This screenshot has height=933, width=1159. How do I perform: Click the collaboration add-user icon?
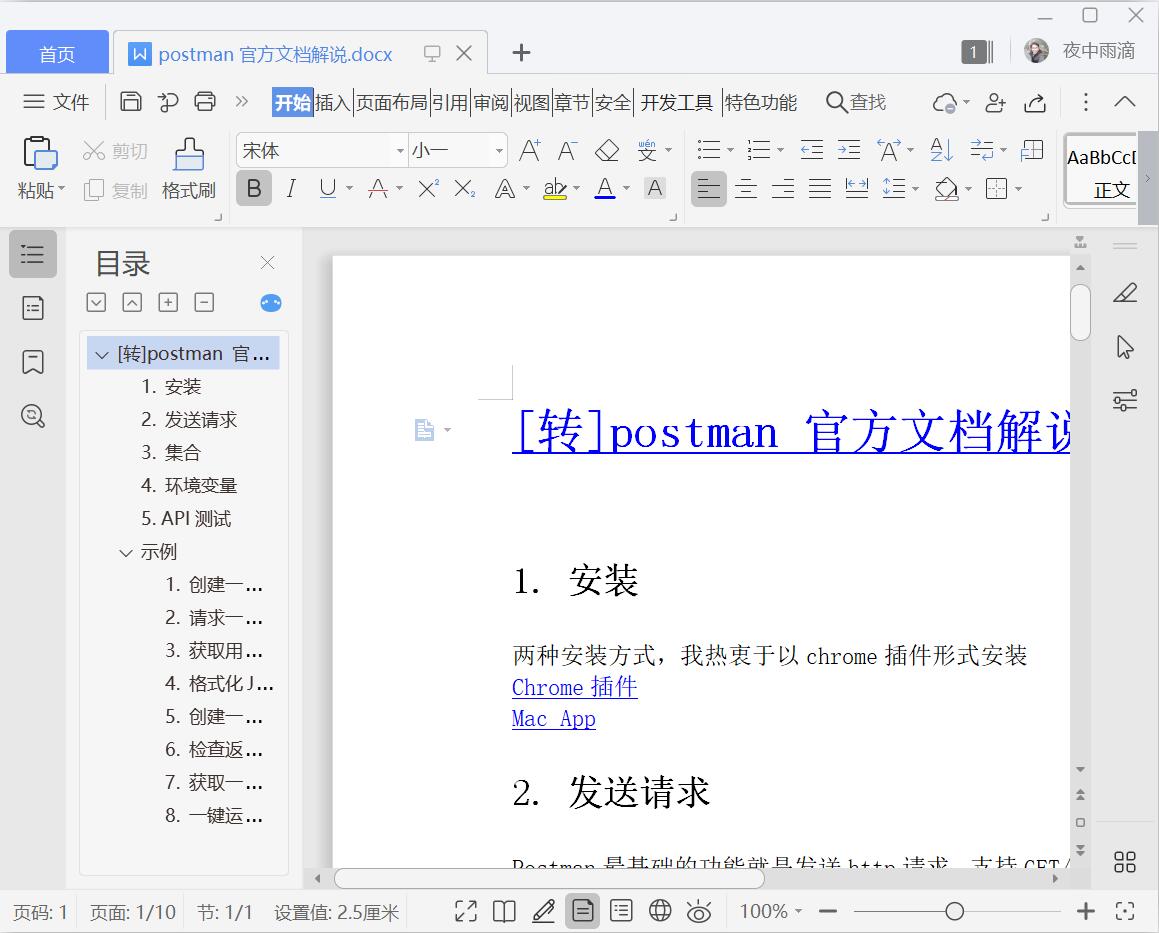(x=996, y=102)
